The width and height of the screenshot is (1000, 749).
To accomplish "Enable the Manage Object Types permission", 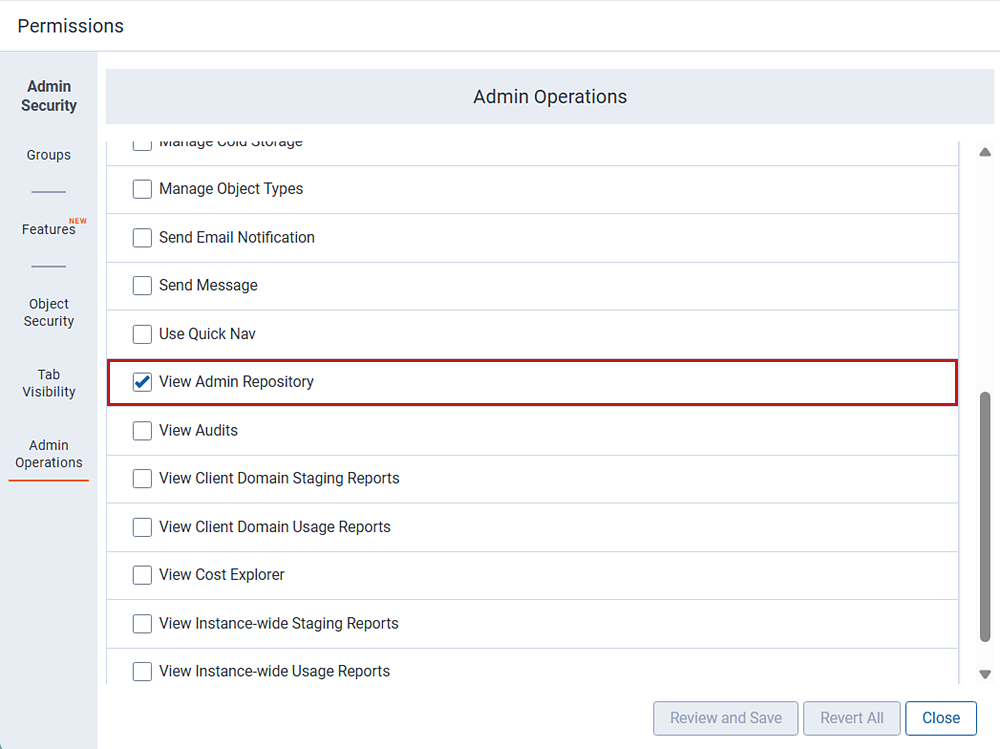I will [142, 189].
